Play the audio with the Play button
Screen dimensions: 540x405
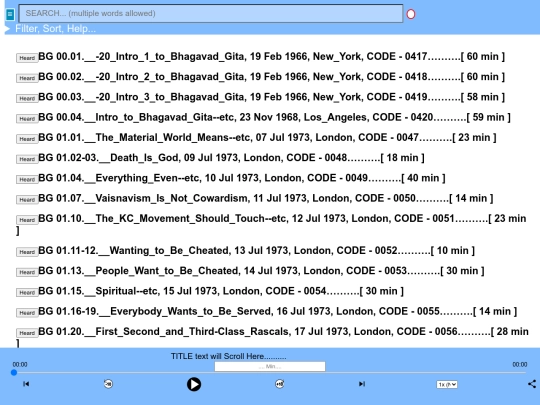[x=194, y=384]
